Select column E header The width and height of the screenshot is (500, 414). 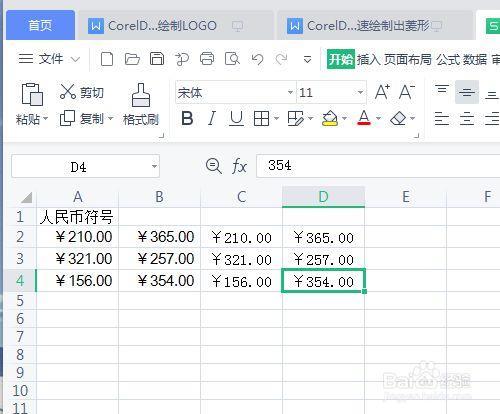click(x=406, y=197)
